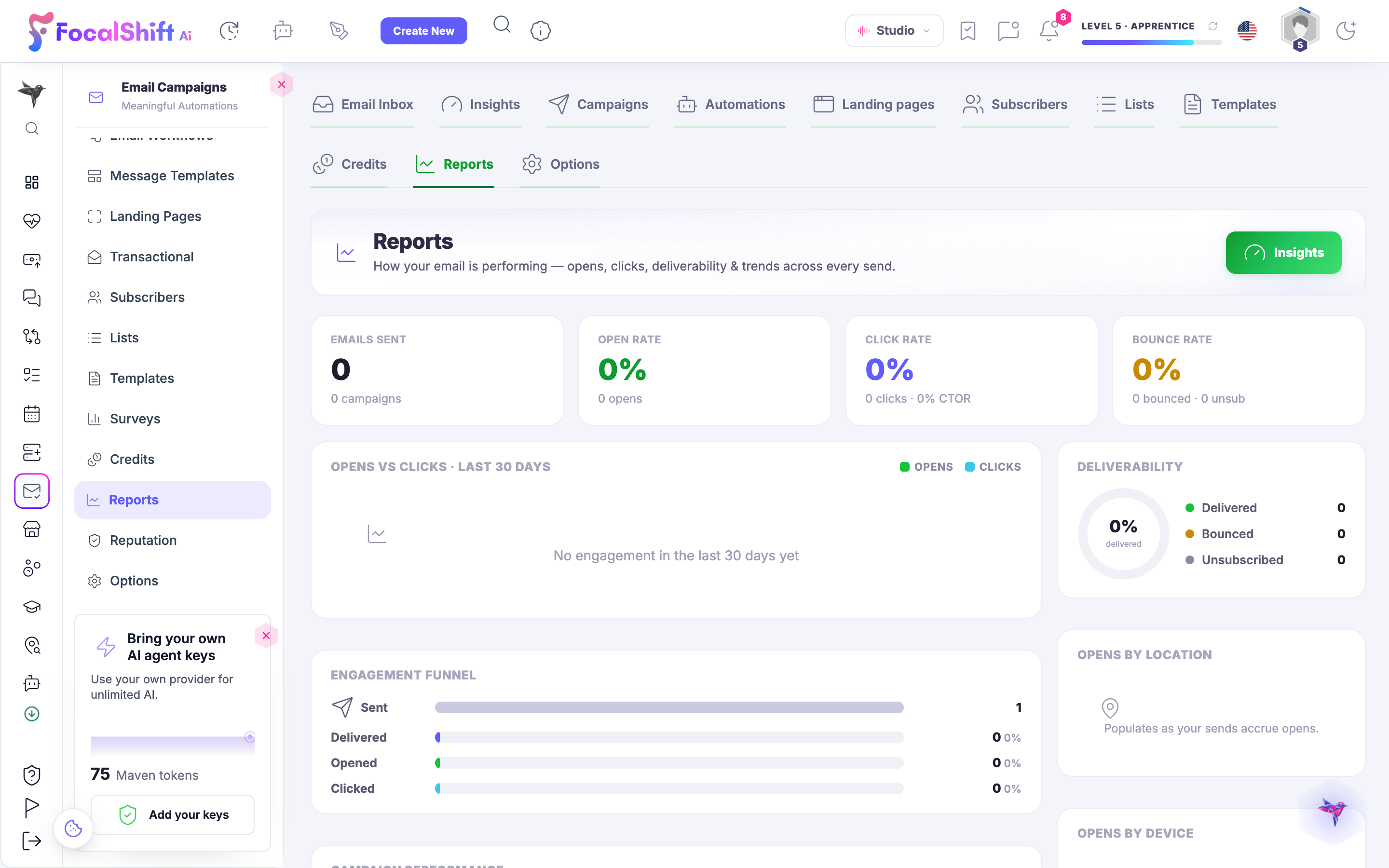Click the Bounce Rate stat card
1389x868 pixels.
[1239, 370]
